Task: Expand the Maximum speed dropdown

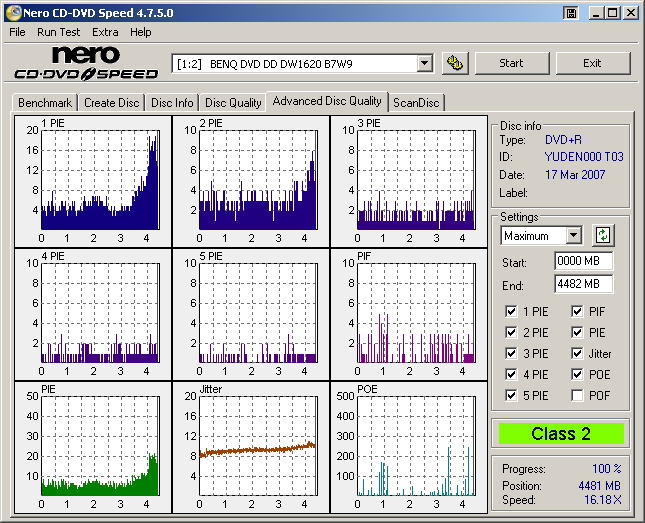Action: (573, 236)
